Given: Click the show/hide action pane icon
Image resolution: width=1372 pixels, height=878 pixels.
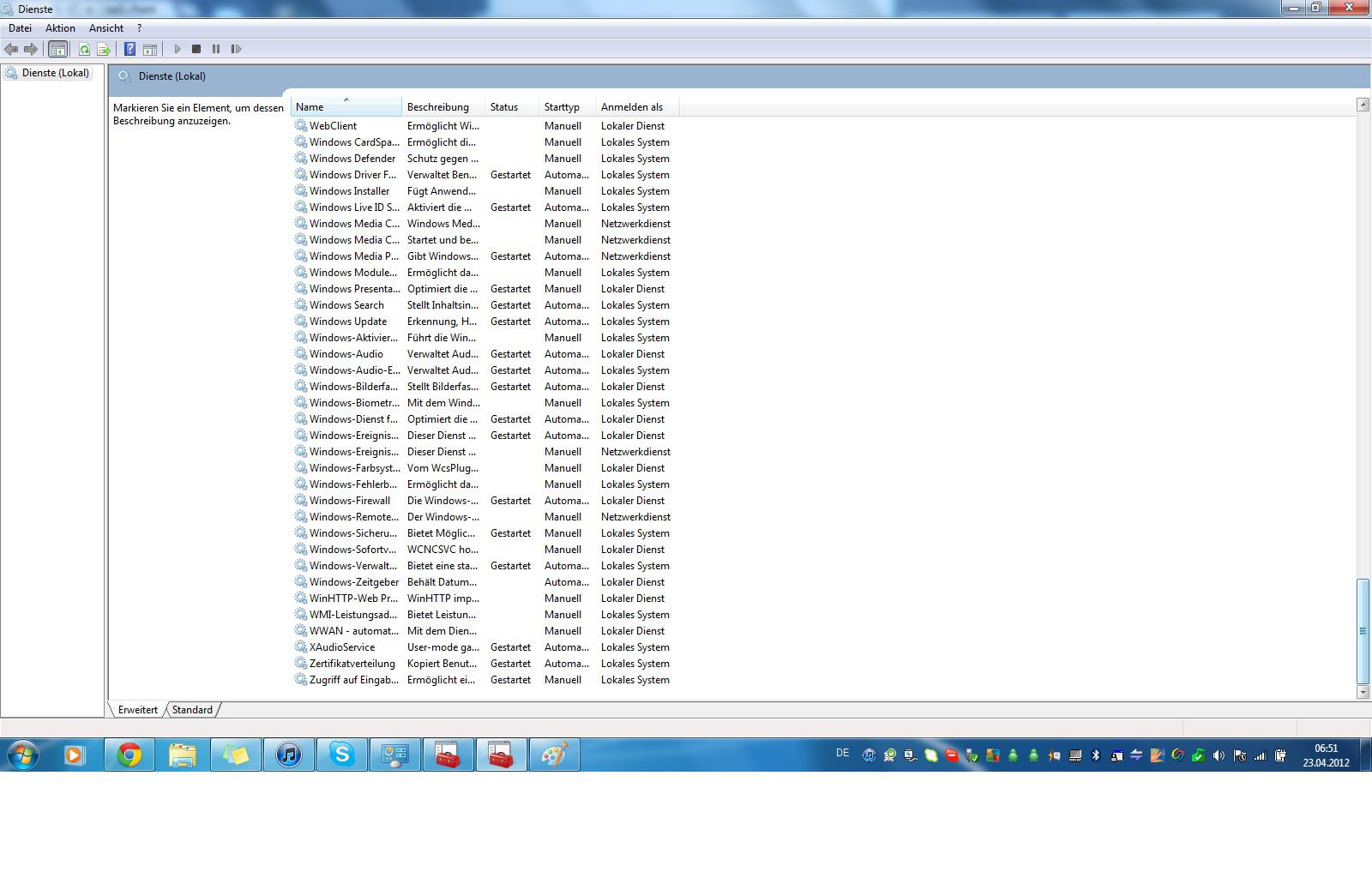Looking at the screenshot, I should (149, 49).
